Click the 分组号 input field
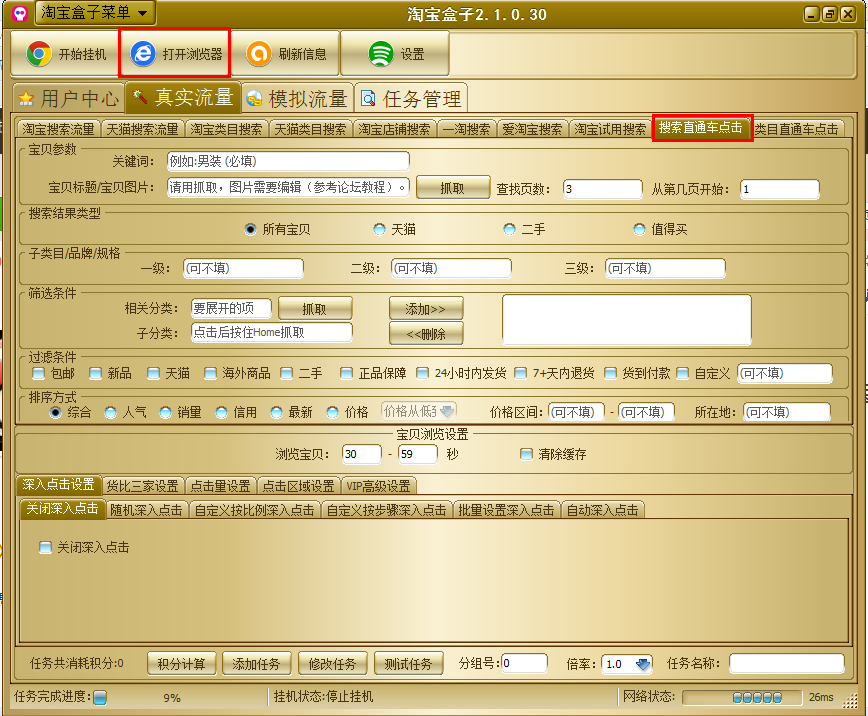The image size is (868, 716). click(525, 663)
